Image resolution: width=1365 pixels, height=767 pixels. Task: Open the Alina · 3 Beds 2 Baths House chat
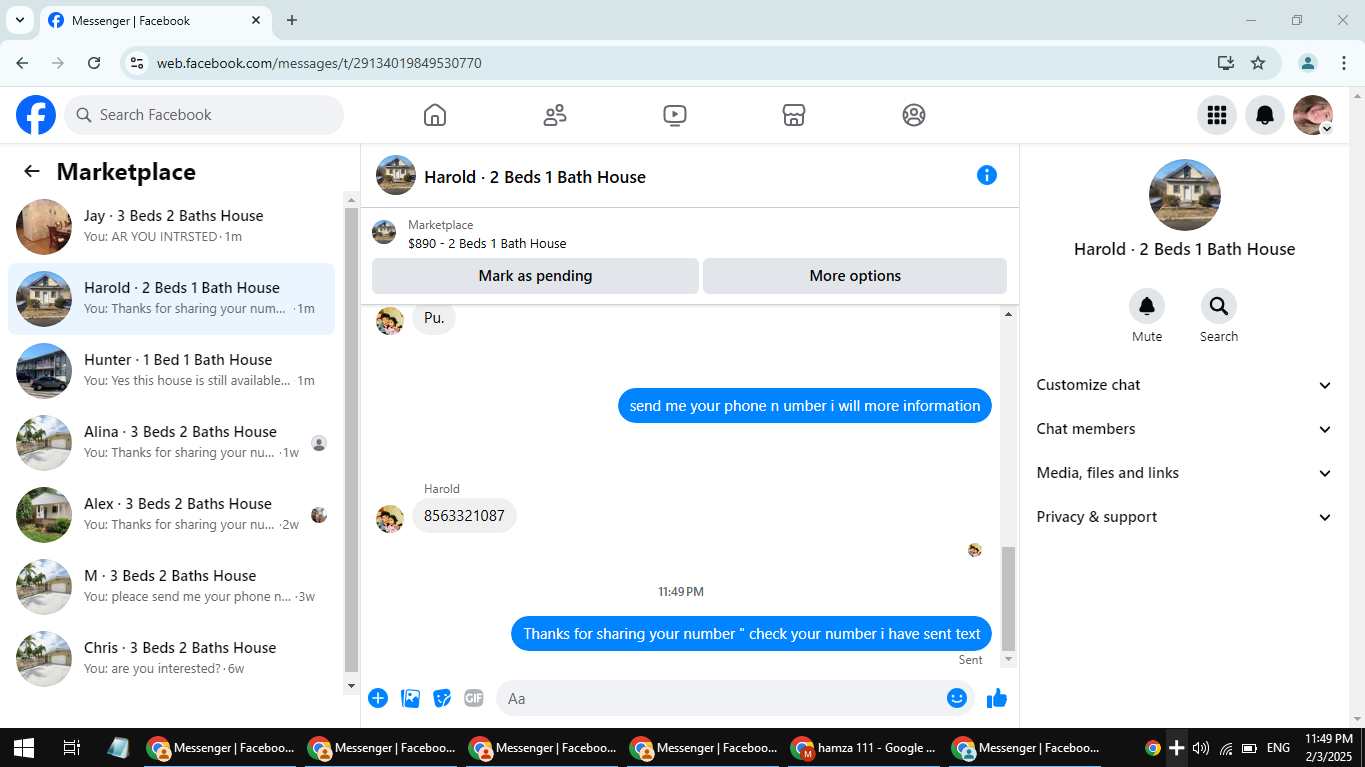(x=172, y=443)
